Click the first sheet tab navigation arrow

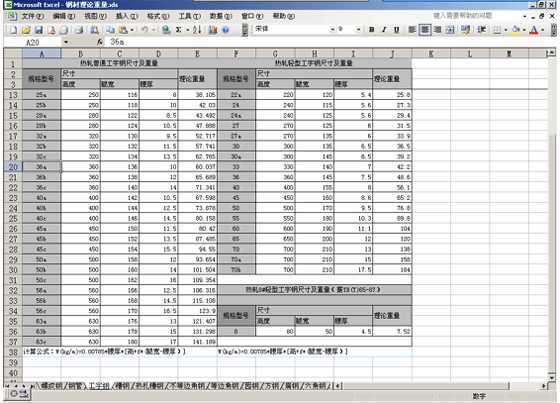point(7,386)
